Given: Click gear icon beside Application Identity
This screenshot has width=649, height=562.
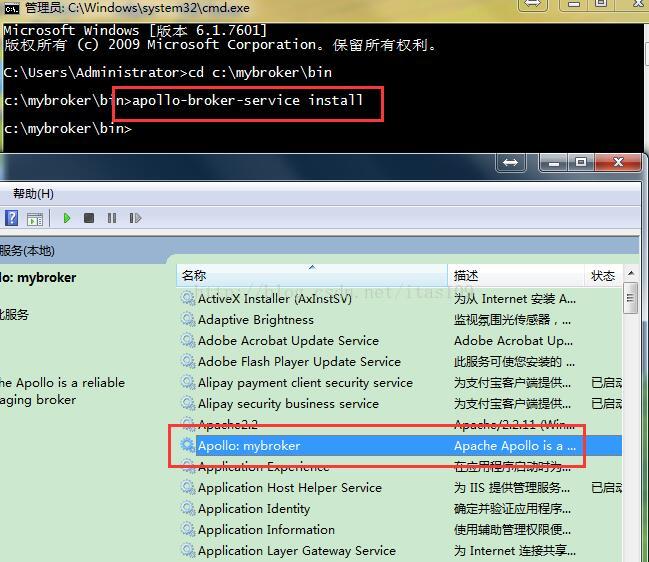Looking at the screenshot, I should pyautogui.click(x=188, y=509).
